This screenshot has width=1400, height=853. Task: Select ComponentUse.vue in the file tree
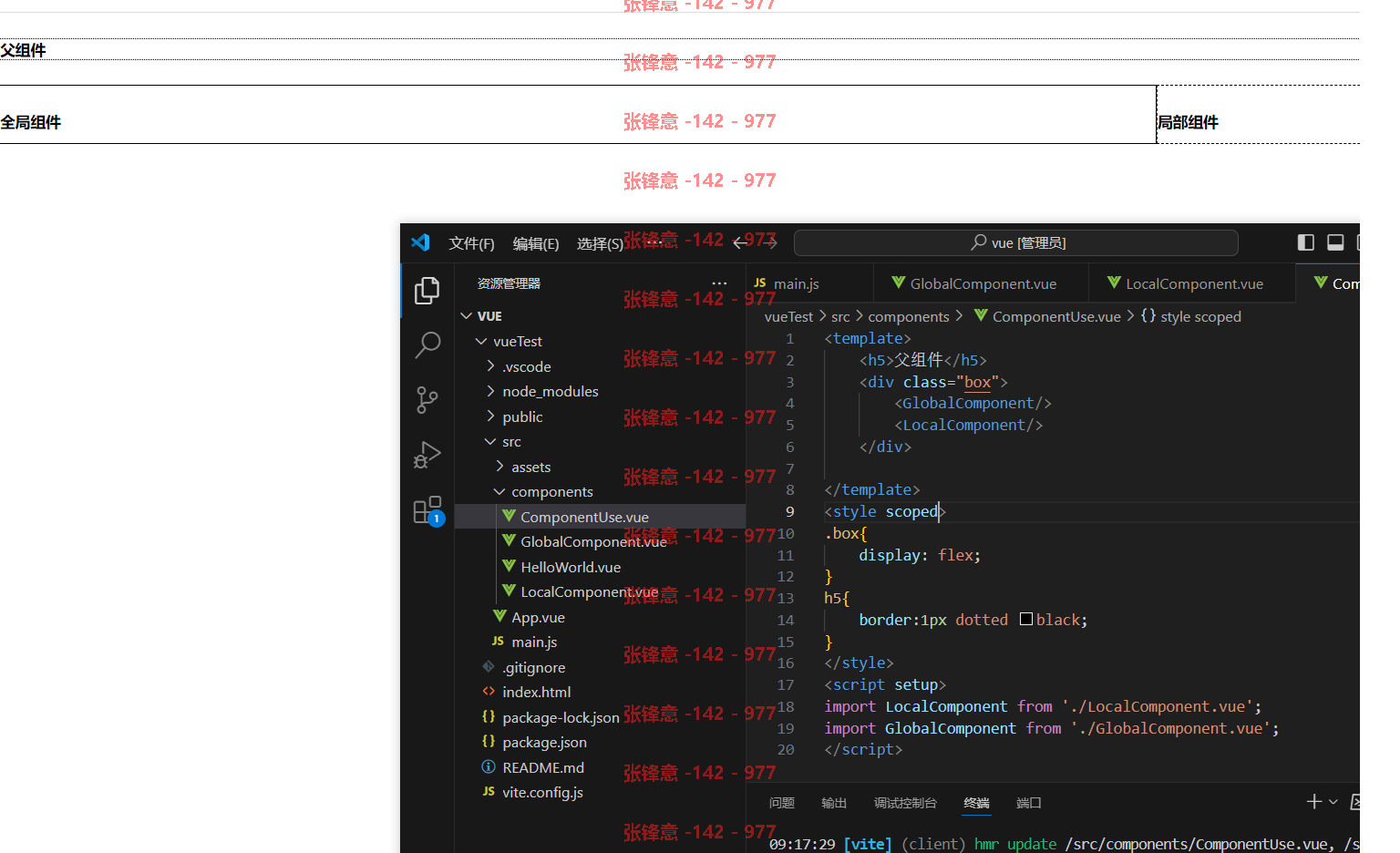[584, 517]
